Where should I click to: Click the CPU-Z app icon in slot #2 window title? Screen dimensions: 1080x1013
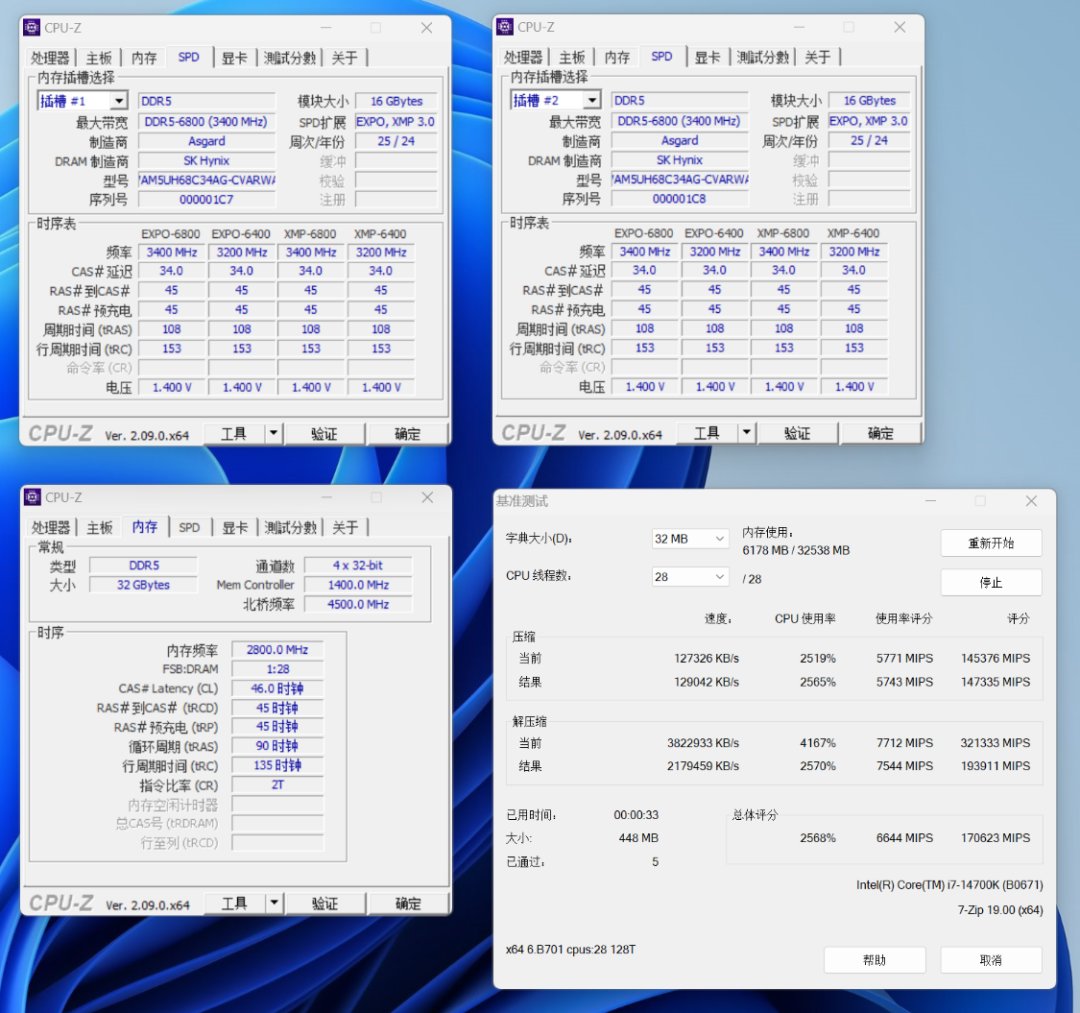click(505, 27)
